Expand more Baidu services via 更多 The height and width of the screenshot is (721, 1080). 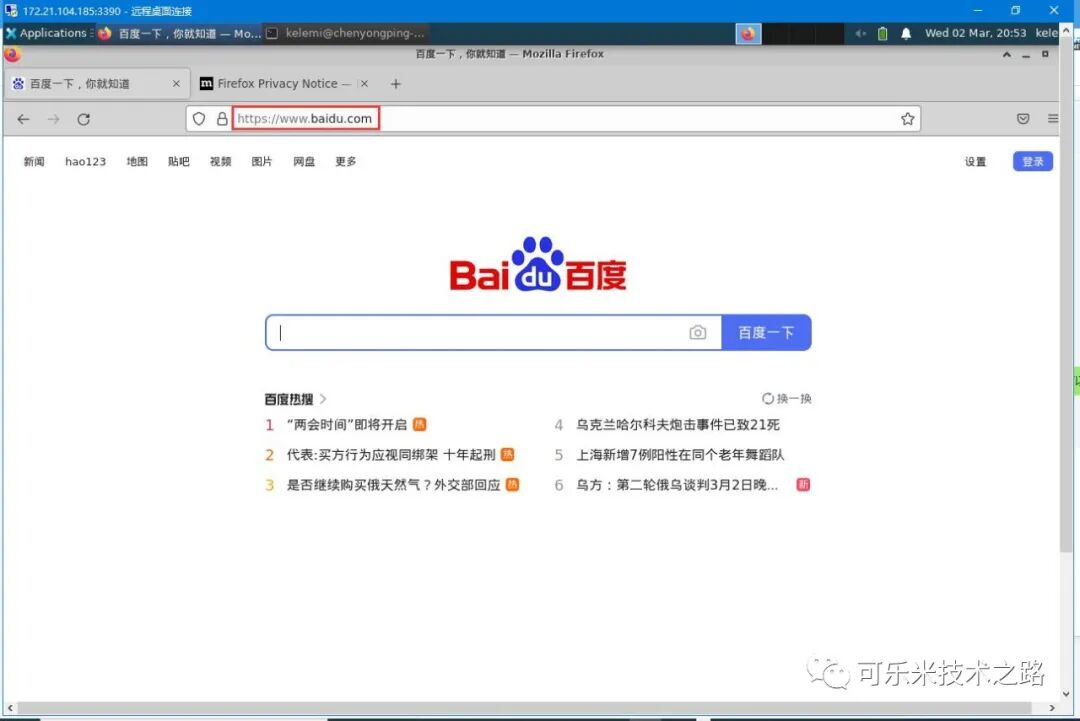[345, 161]
